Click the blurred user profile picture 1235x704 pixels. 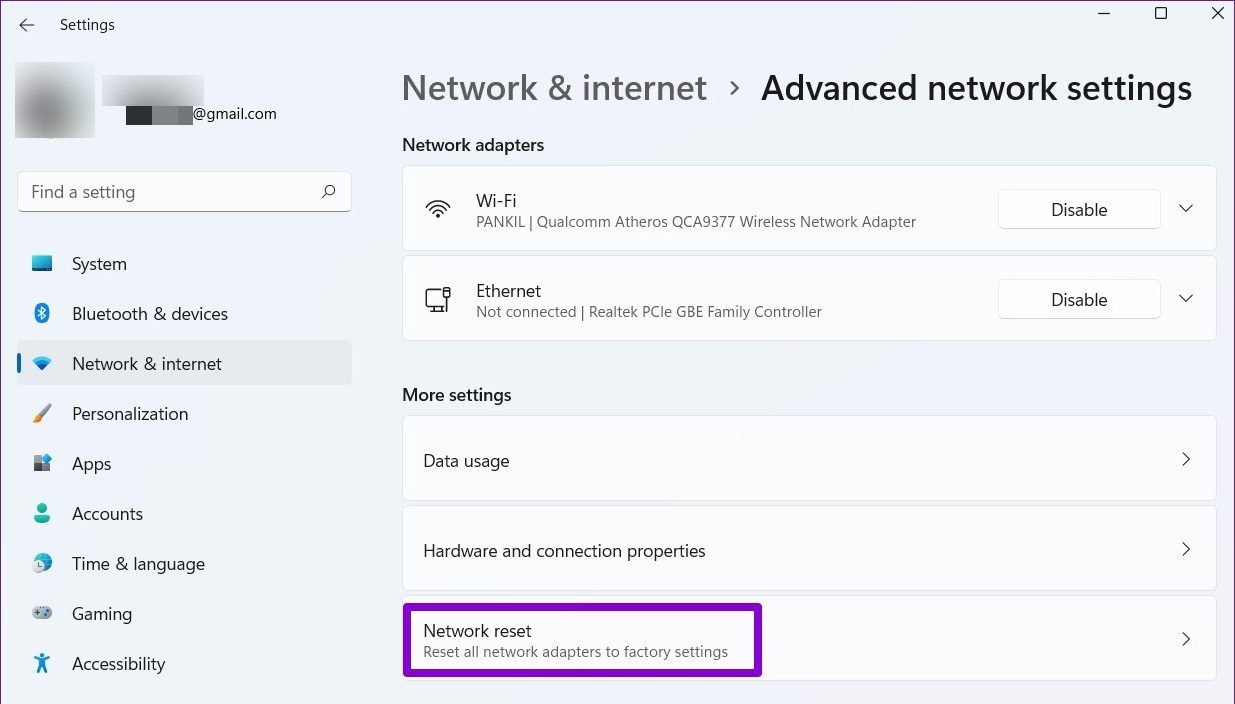(55, 100)
